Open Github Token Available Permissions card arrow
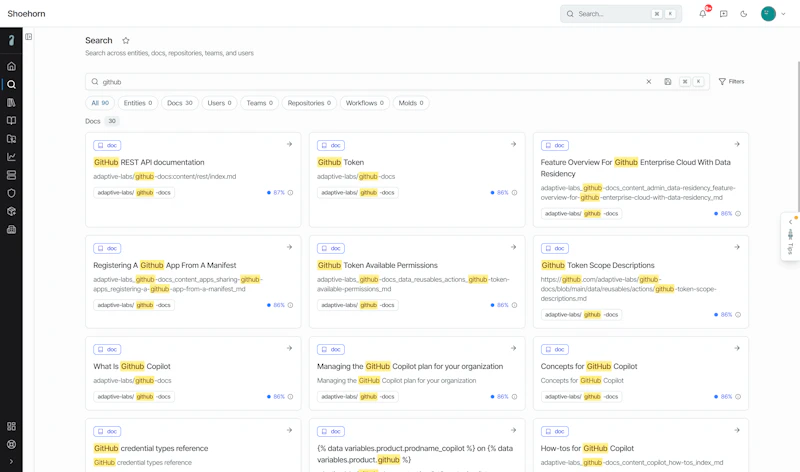 click(513, 247)
